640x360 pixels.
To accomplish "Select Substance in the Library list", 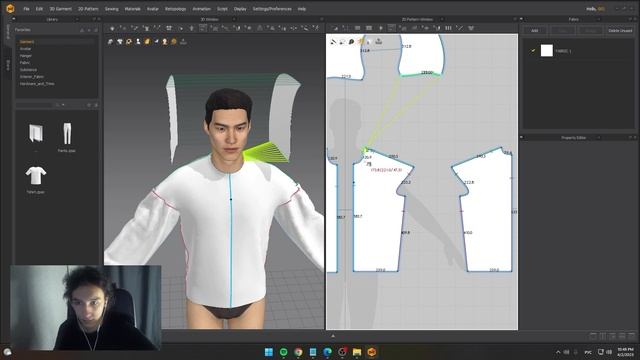I will point(28,69).
